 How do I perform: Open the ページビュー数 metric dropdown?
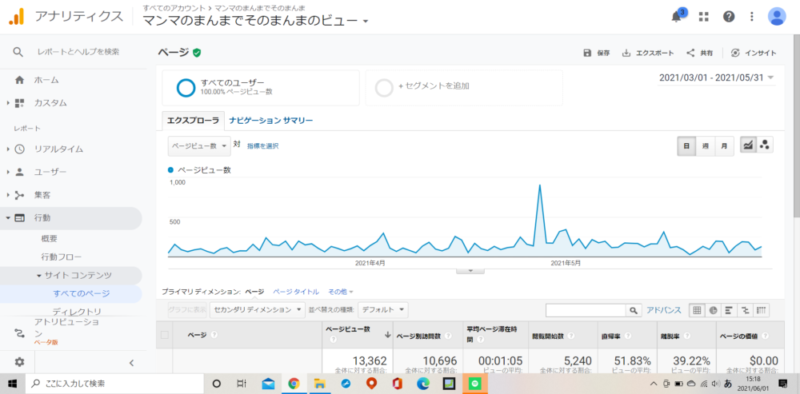199,146
